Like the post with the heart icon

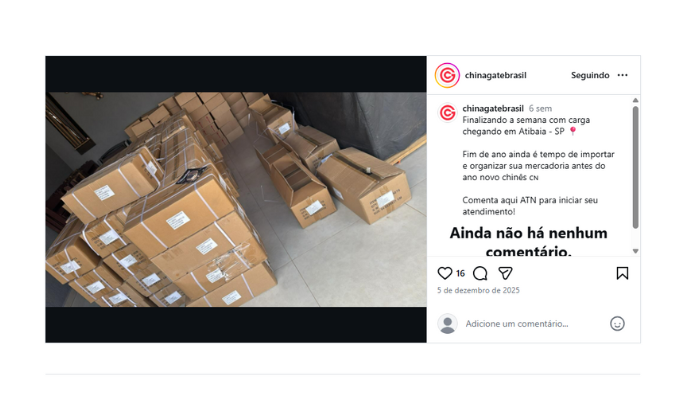[x=445, y=273]
